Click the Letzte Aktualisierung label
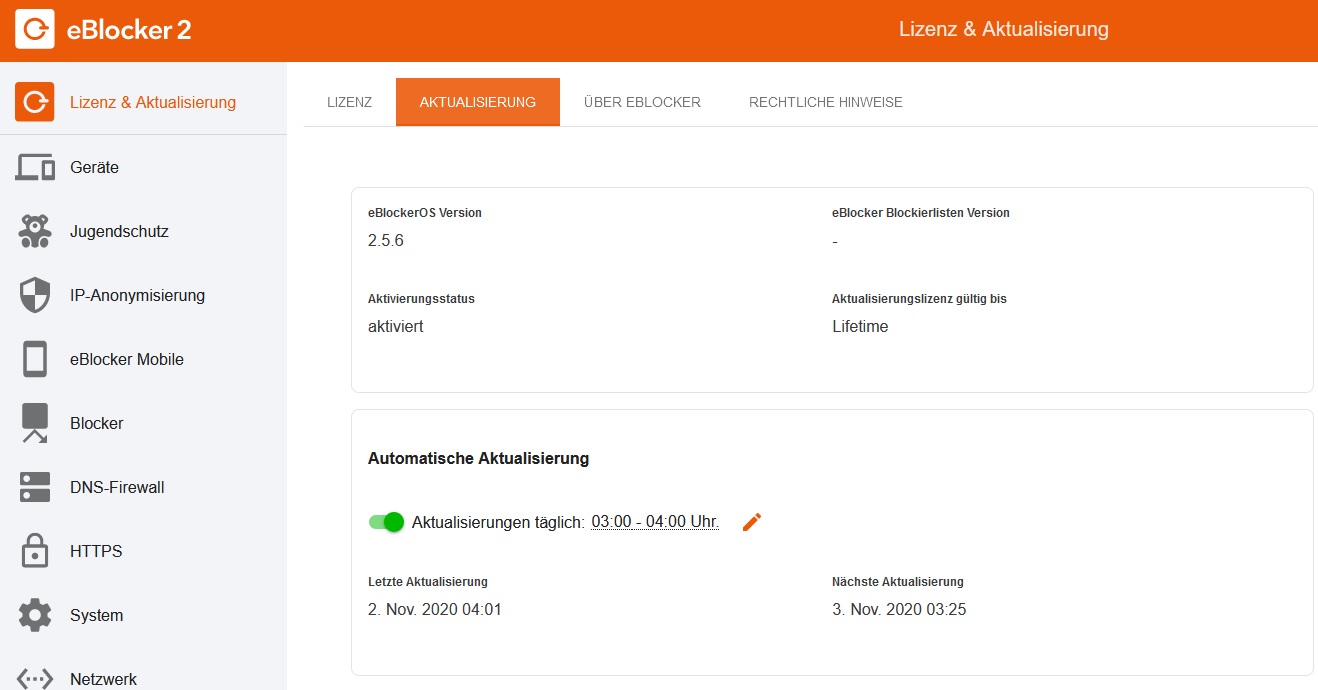1318x690 pixels. [x=428, y=581]
